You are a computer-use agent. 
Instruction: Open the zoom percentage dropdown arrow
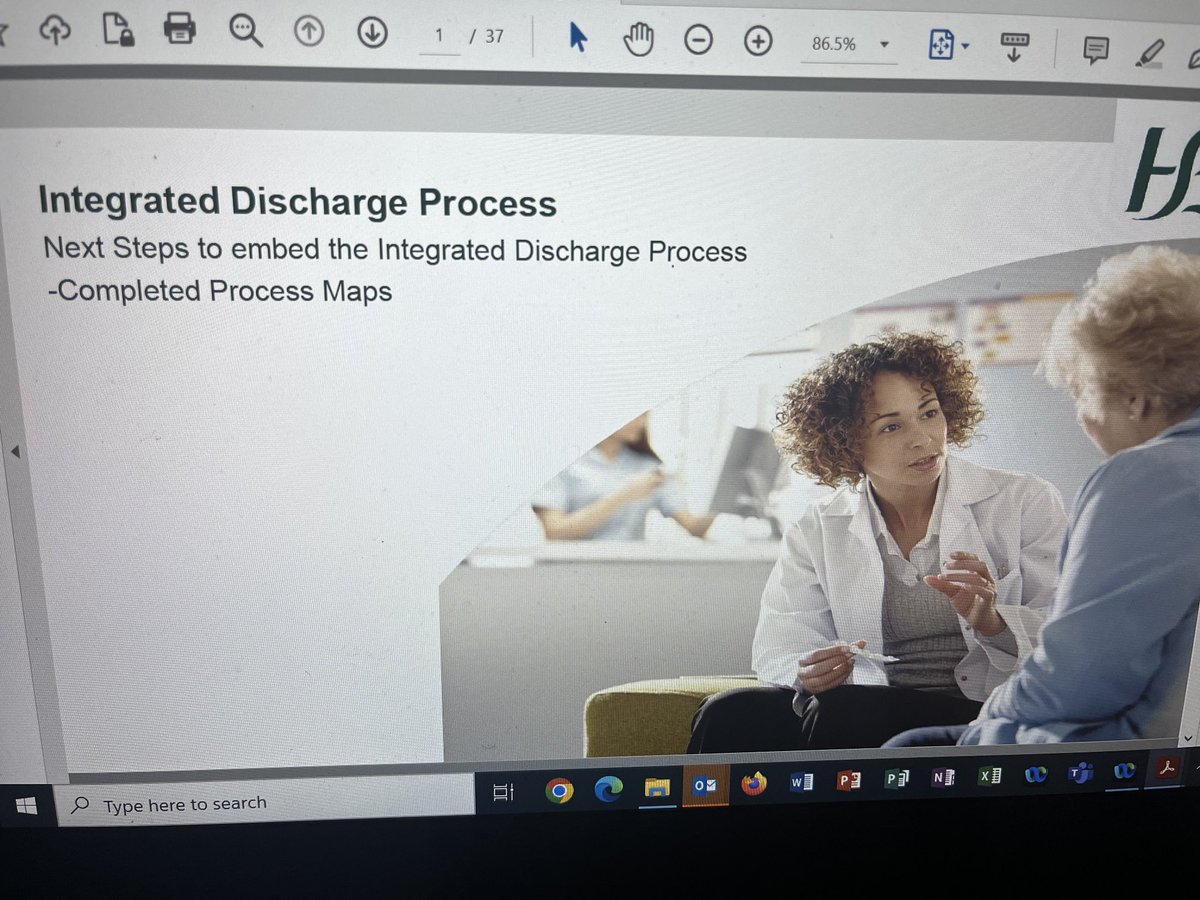[x=884, y=45]
